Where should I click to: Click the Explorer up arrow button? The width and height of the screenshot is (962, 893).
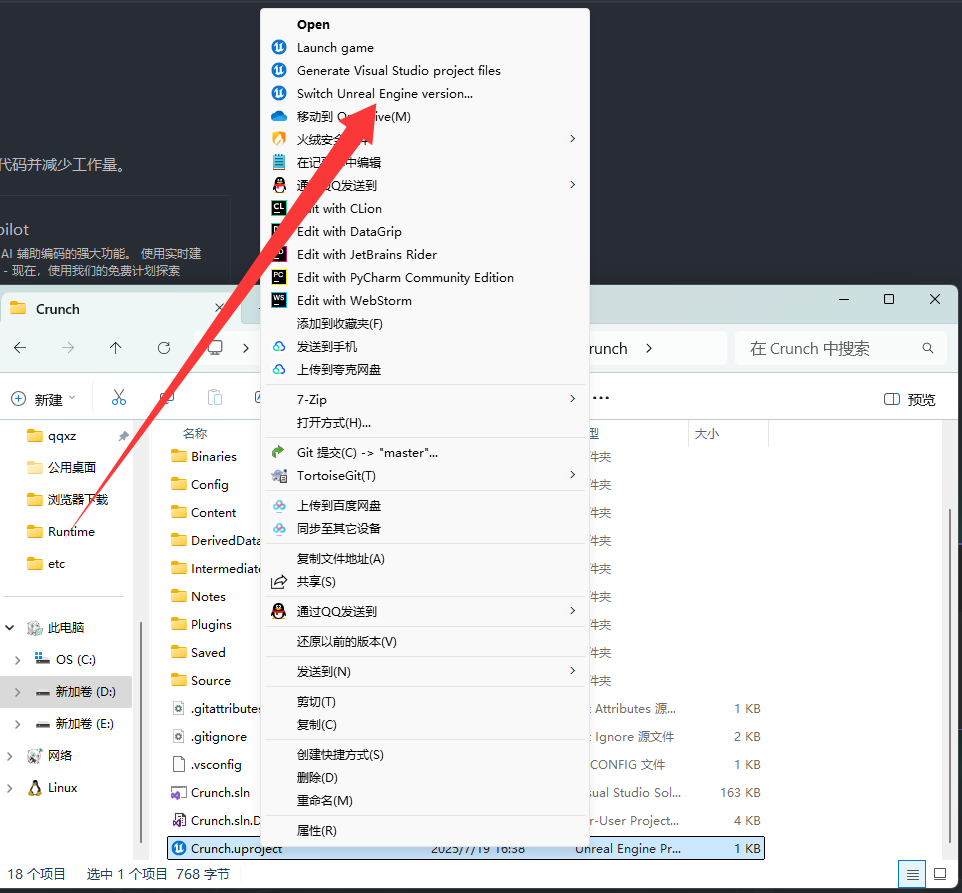[x=115, y=348]
